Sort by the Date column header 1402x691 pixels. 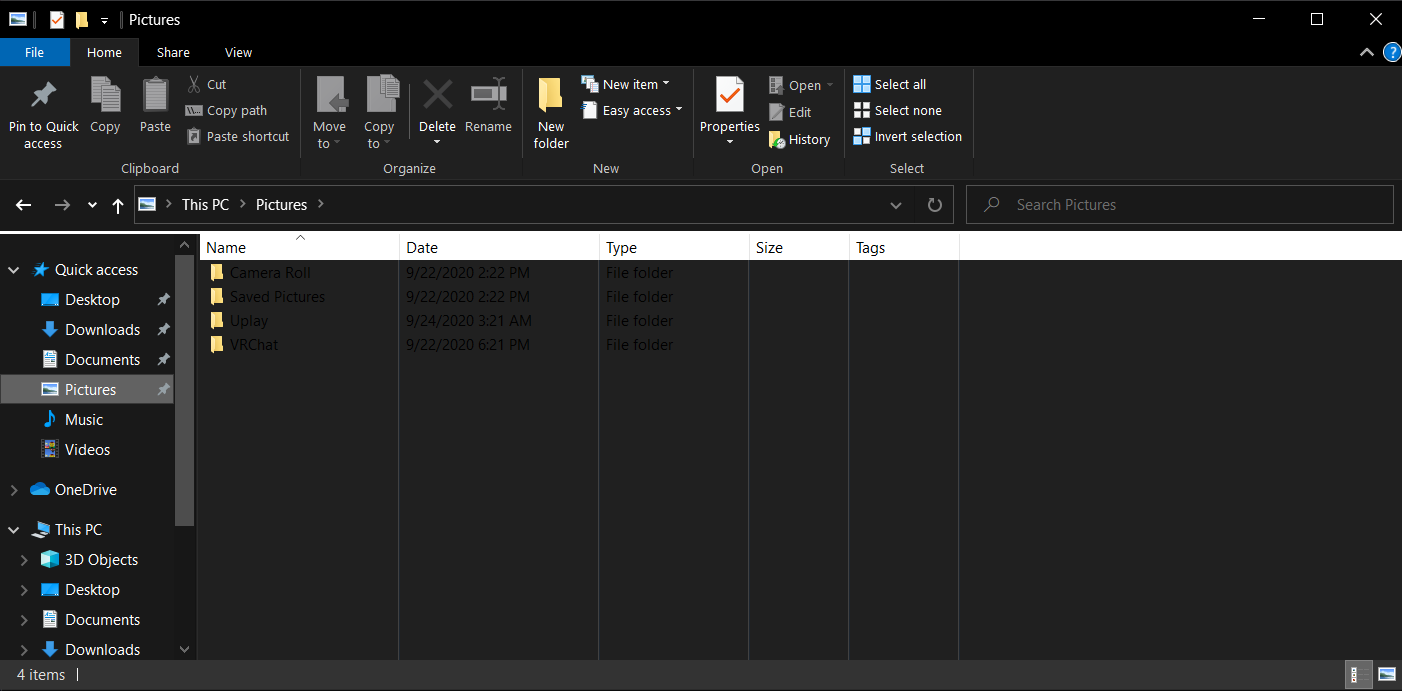(499, 248)
